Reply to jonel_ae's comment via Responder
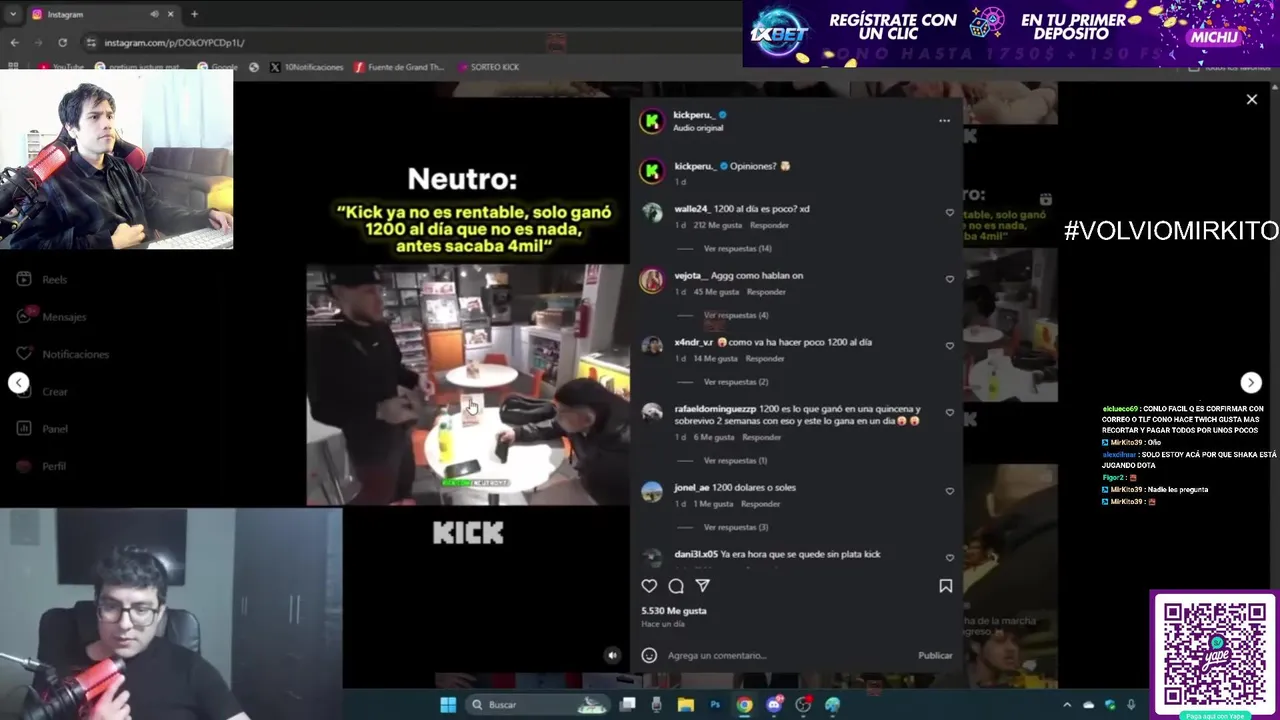This screenshot has width=1280, height=720. click(760, 504)
